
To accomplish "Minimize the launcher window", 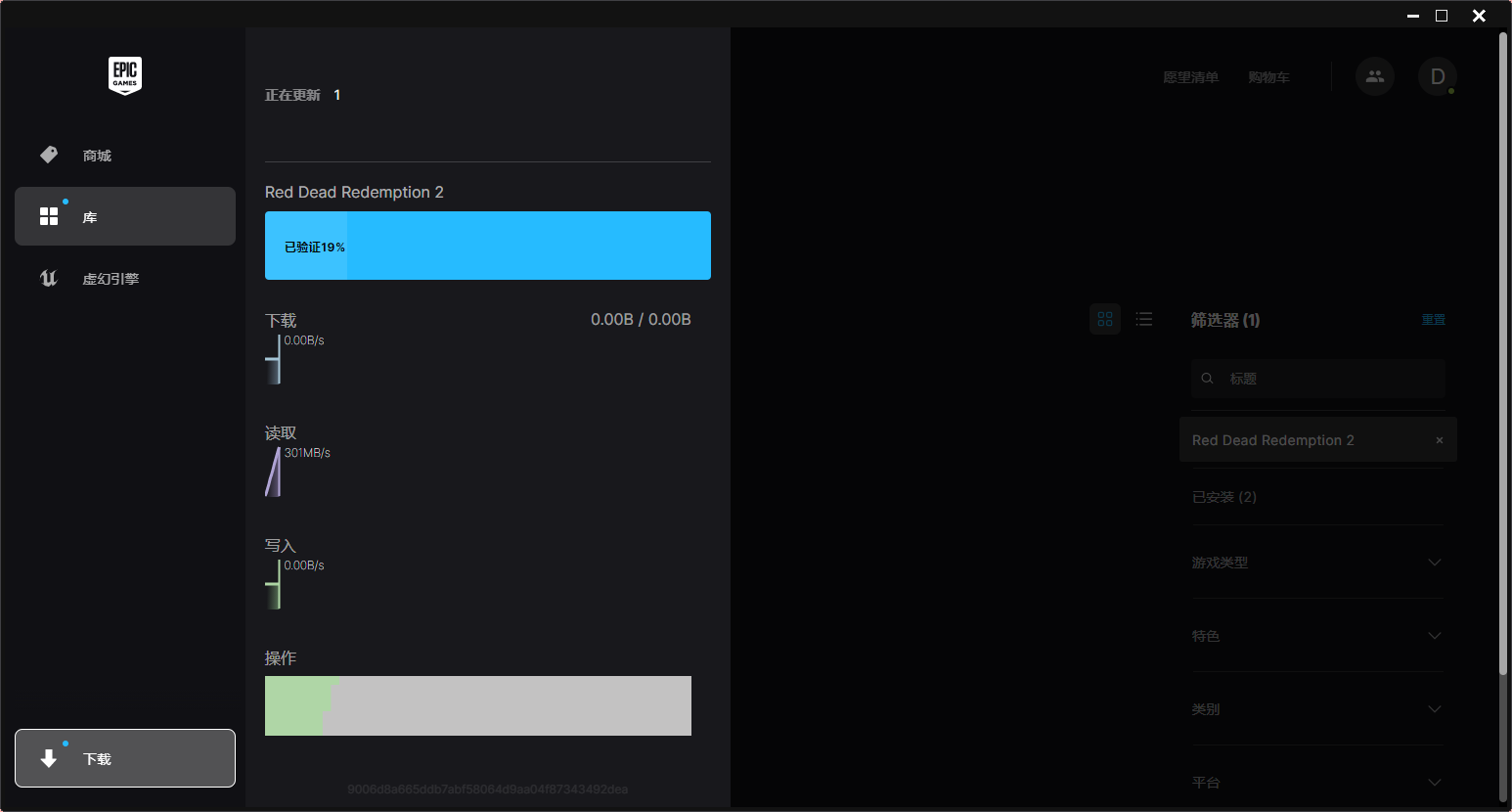I will point(1412,15).
